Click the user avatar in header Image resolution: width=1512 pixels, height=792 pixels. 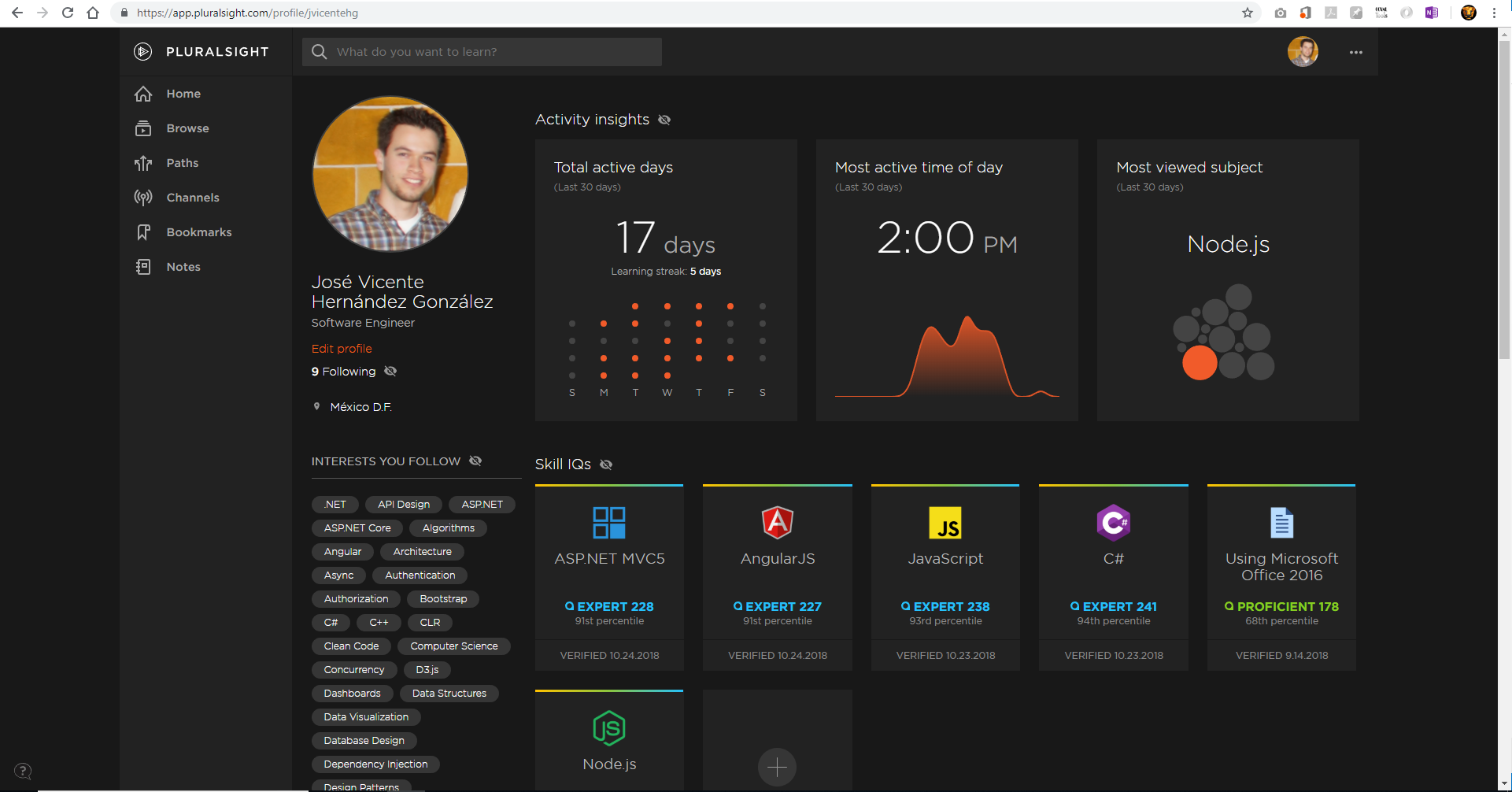(x=1303, y=52)
